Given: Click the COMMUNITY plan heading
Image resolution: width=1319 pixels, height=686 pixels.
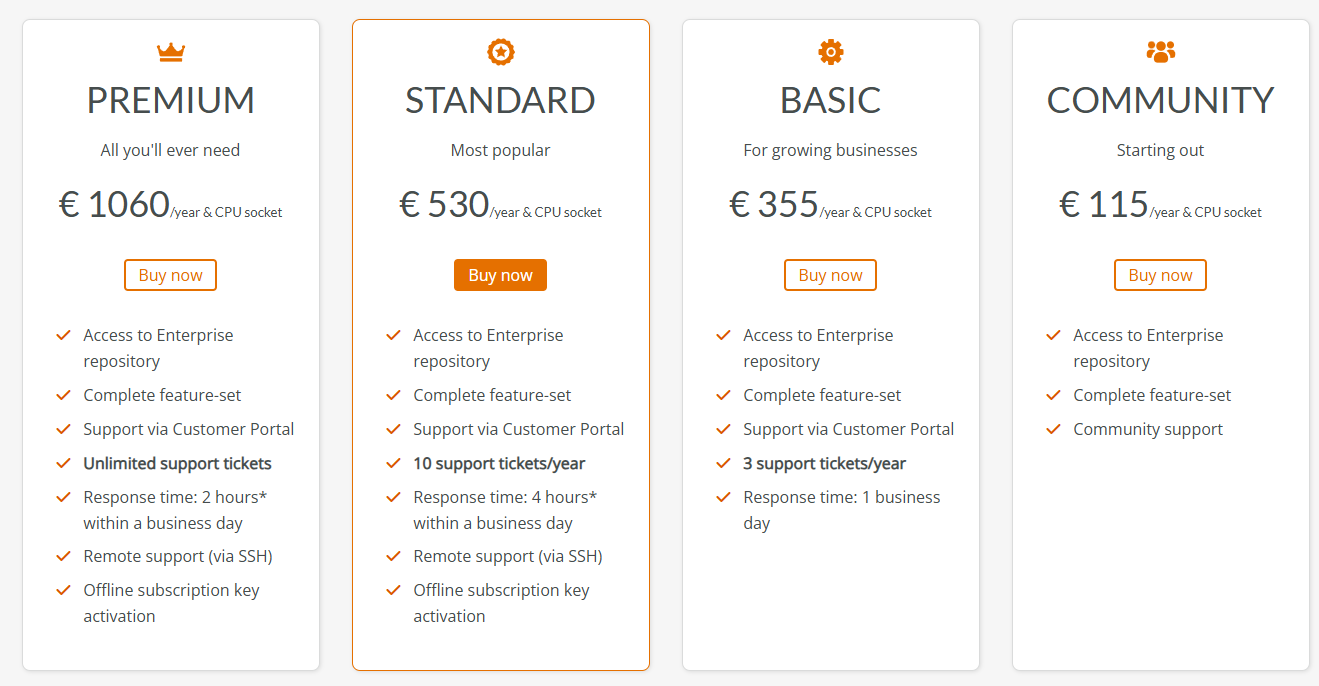Looking at the screenshot, I should [1160, 101].
